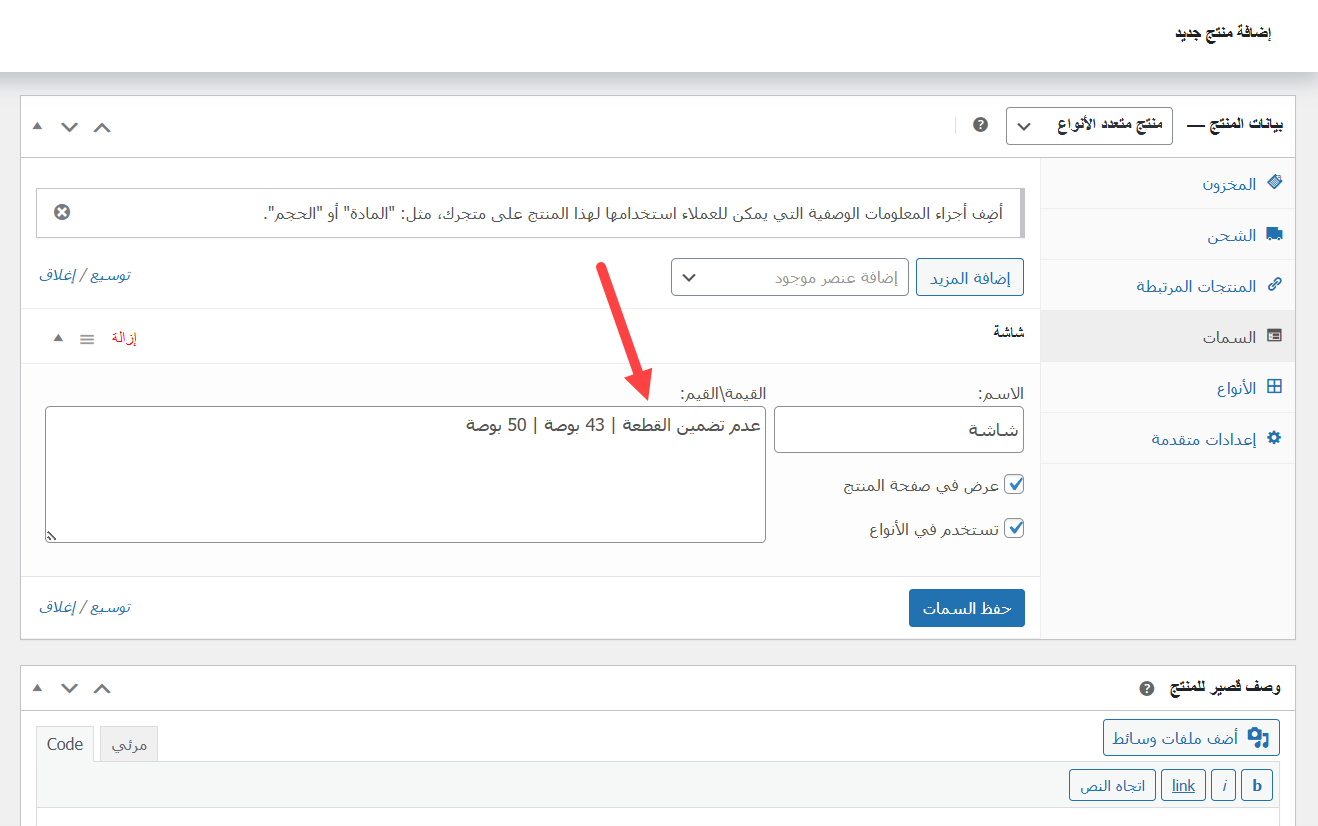The image size is (1318, 826).
Task: Move the بيانات المنتج panel down
Action: click(x=69, y=127)
